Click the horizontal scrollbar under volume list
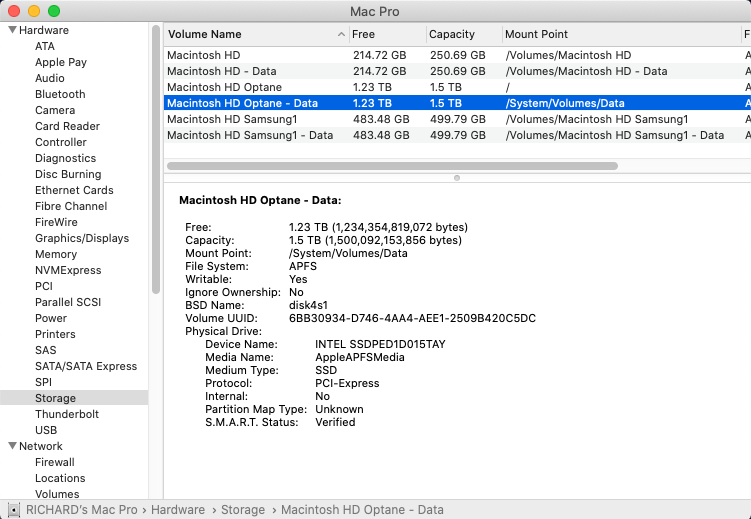Viewport: 751px width, 519px height. [x=392, y=166]
